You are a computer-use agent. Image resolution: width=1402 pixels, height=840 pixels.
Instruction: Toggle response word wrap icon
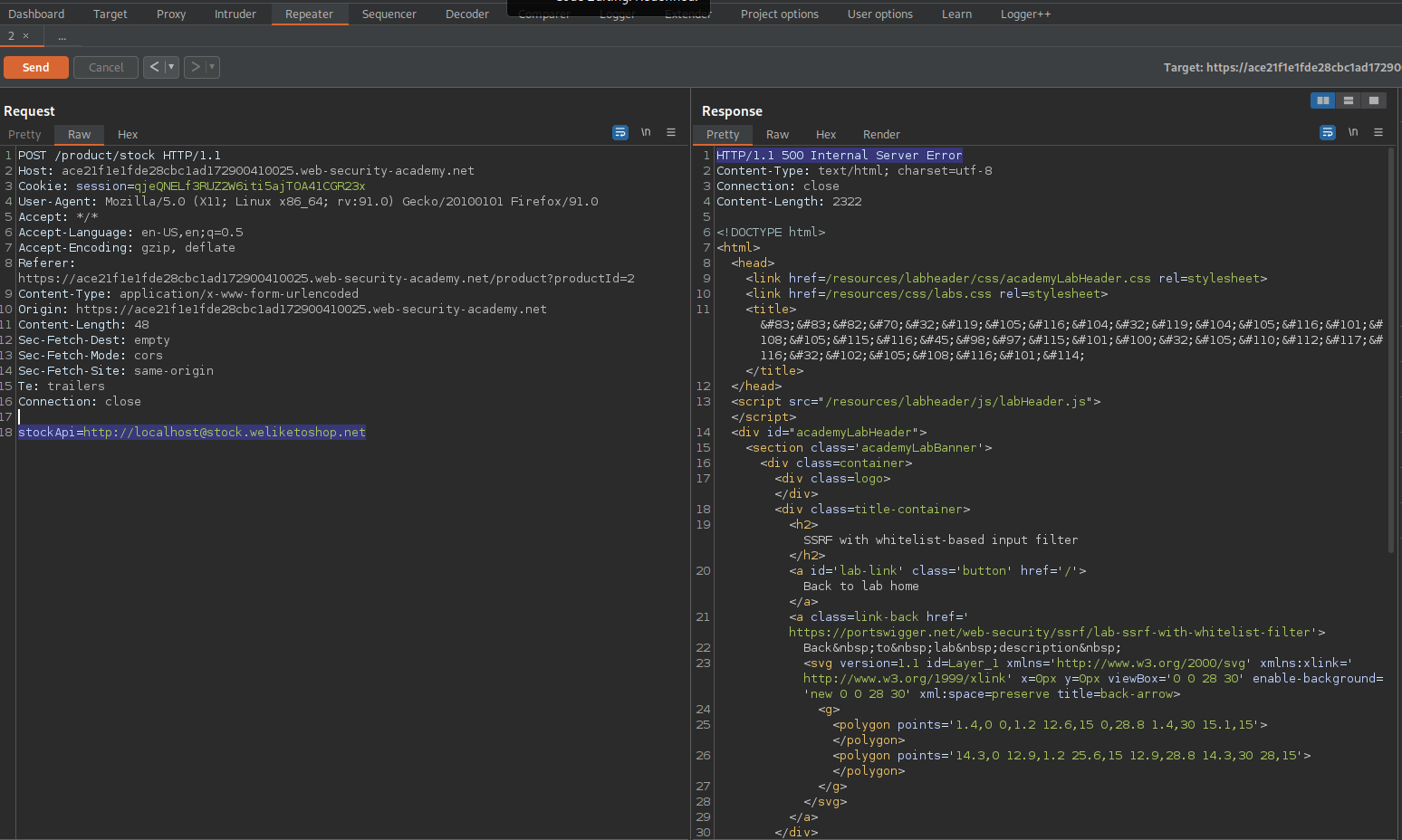[1328, 132]
